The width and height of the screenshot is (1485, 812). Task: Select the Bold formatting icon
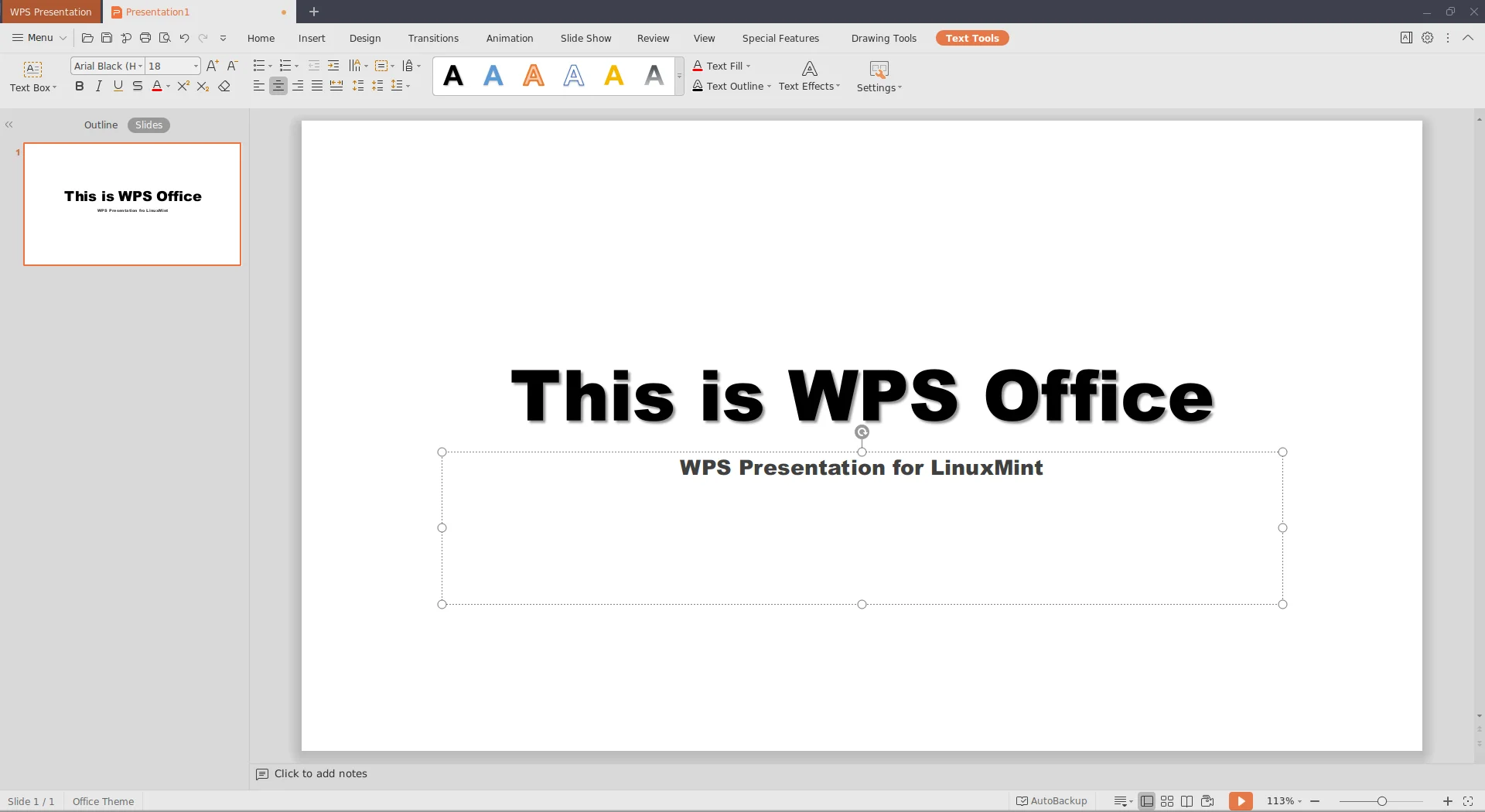pos(79,86)
